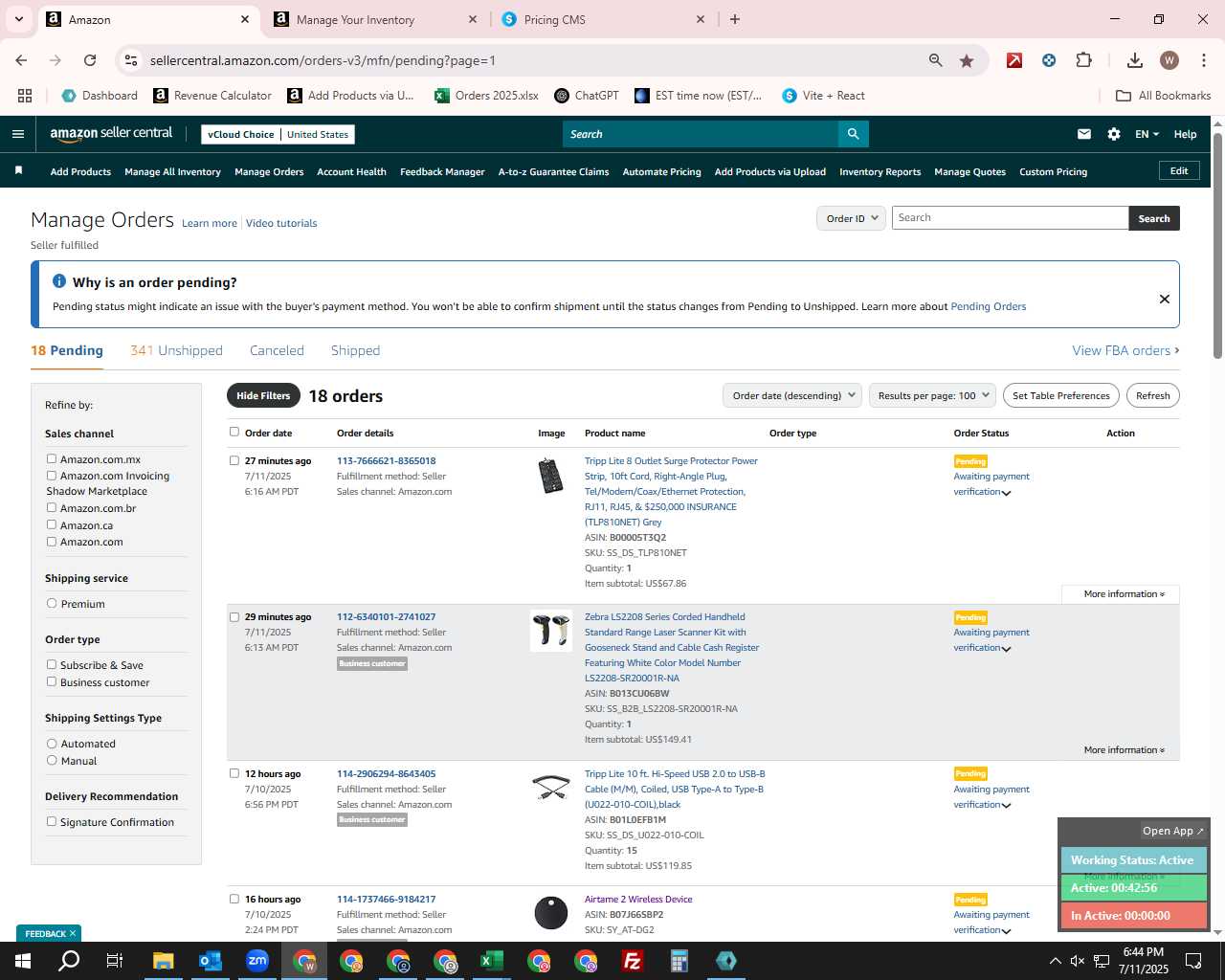Image resolution: width=1225 pixels, height=980 pixels.
Task: Switch to the Canceled orders tab
Action: click(x=277, y=350)
